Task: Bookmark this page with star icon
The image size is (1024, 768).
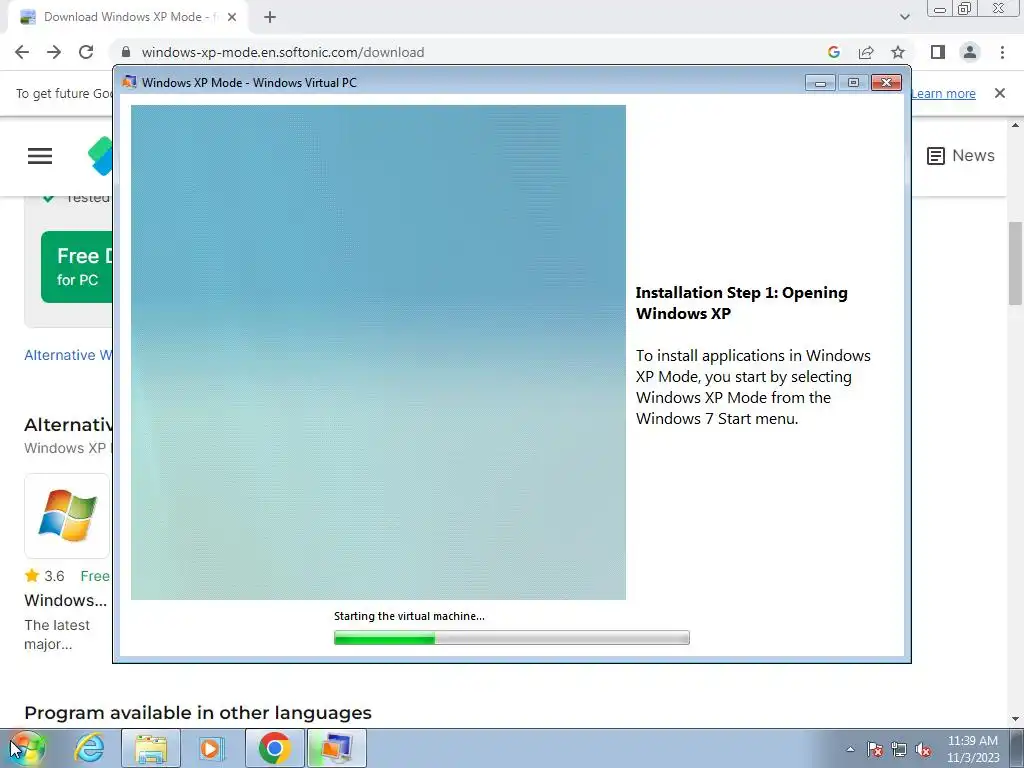Action: [898, 52]
